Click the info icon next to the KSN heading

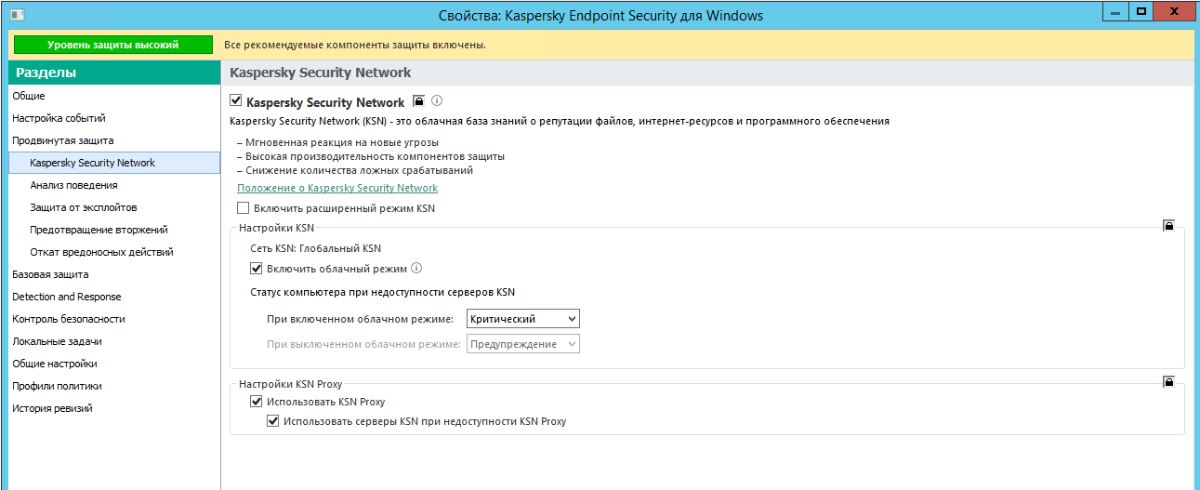437,102
